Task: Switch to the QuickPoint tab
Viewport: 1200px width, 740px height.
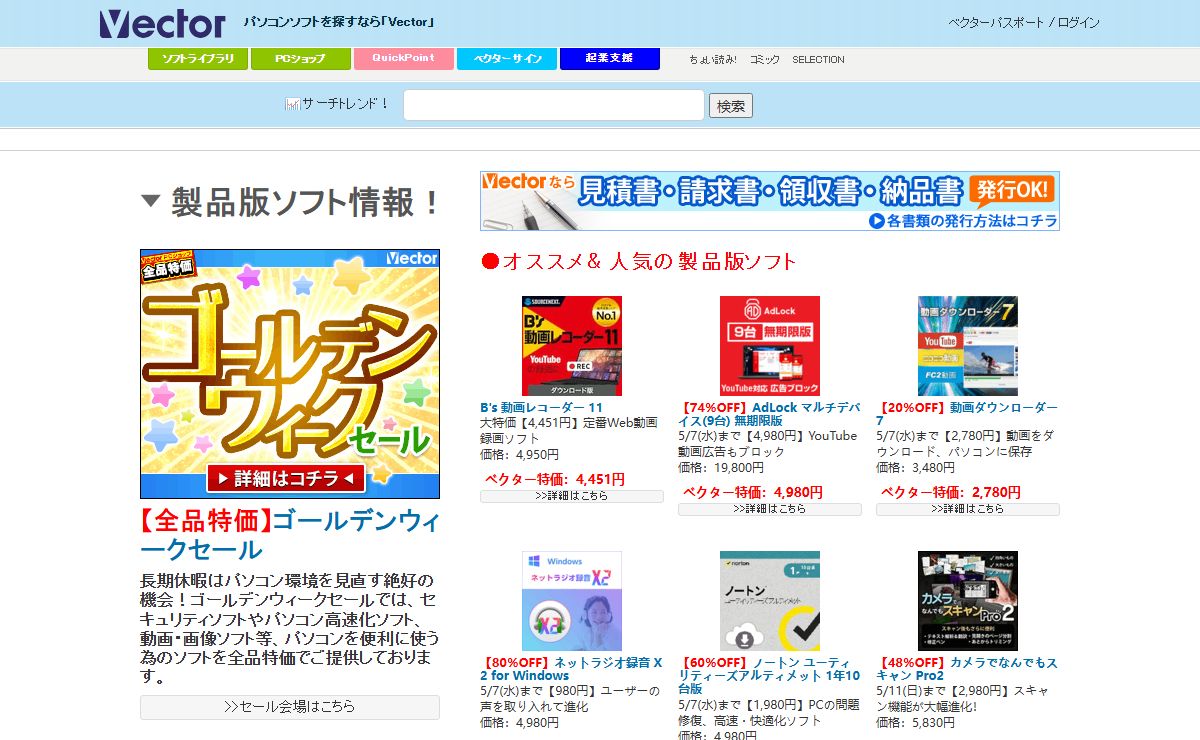Action: (404, 59)
